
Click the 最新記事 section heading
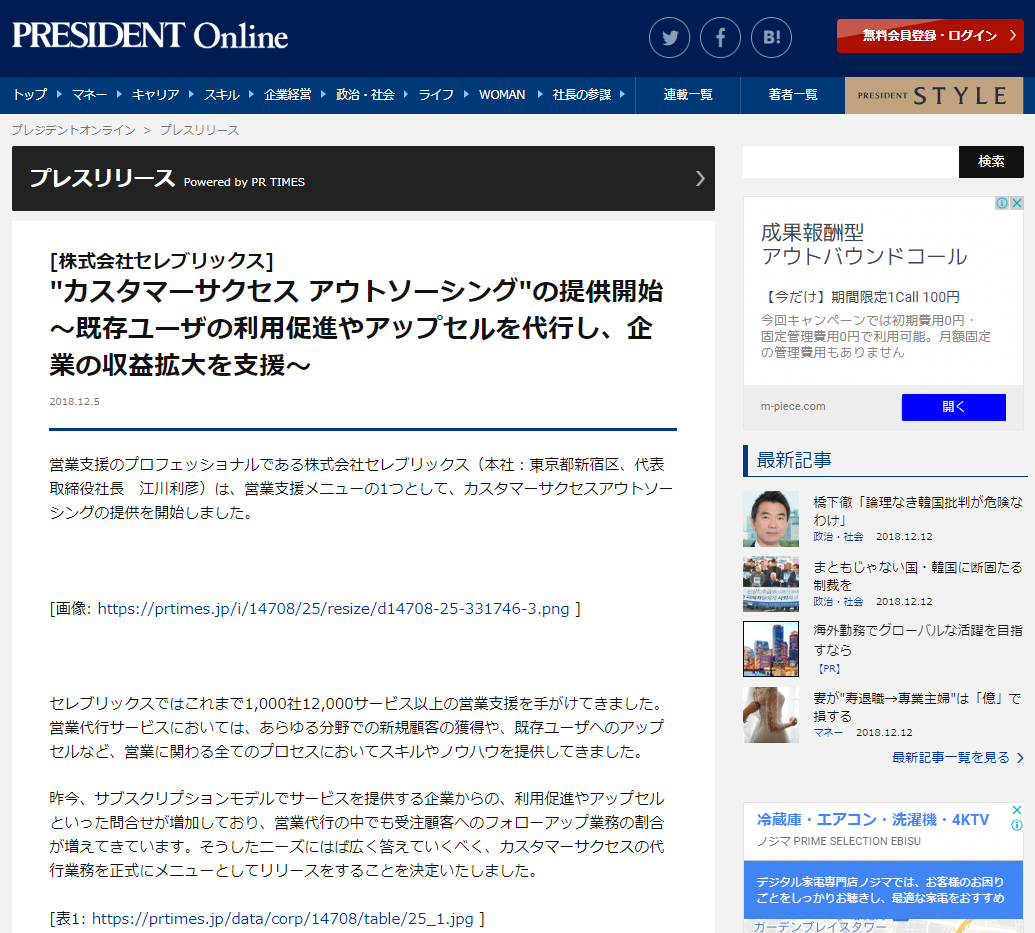click(x=793, y=460)
